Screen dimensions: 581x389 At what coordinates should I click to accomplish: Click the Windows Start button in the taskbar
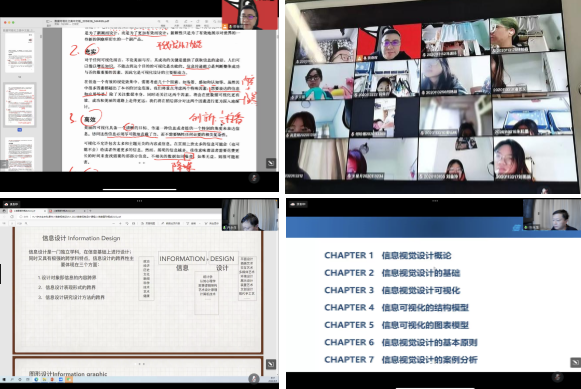[4, 380]
